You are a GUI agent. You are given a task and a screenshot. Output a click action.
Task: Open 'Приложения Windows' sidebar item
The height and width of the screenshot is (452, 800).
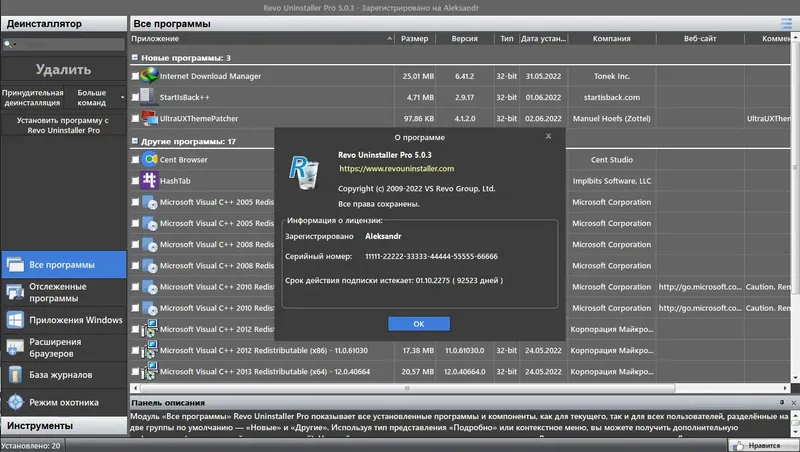click(64, 320)
